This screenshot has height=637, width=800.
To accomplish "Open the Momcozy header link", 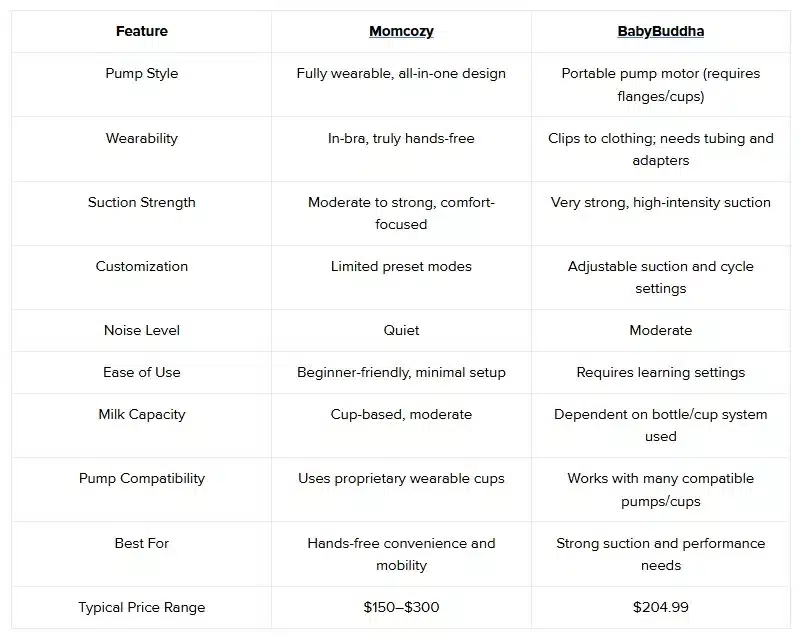I will tap(401, 31).
